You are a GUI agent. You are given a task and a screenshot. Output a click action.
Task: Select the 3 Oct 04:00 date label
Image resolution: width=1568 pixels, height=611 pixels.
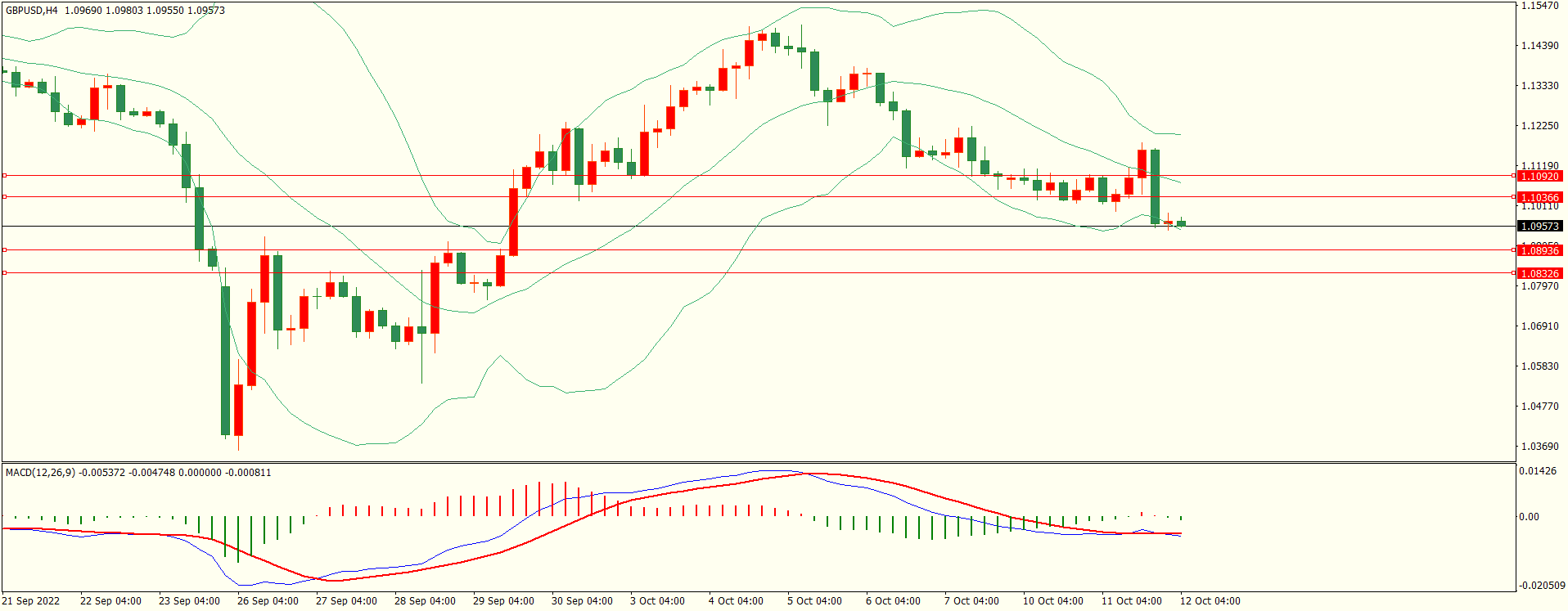point(657,601)
